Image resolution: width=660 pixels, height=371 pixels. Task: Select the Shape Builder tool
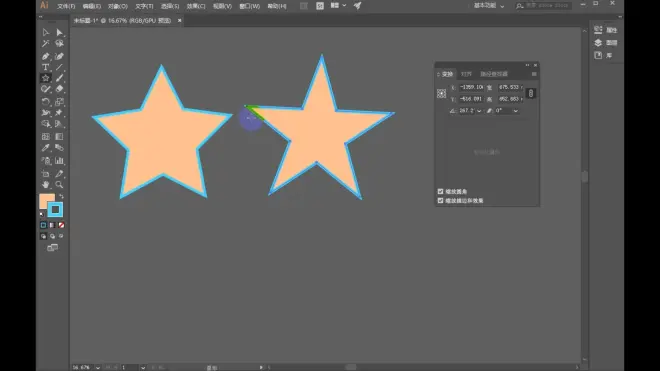(x=45, y=124)
